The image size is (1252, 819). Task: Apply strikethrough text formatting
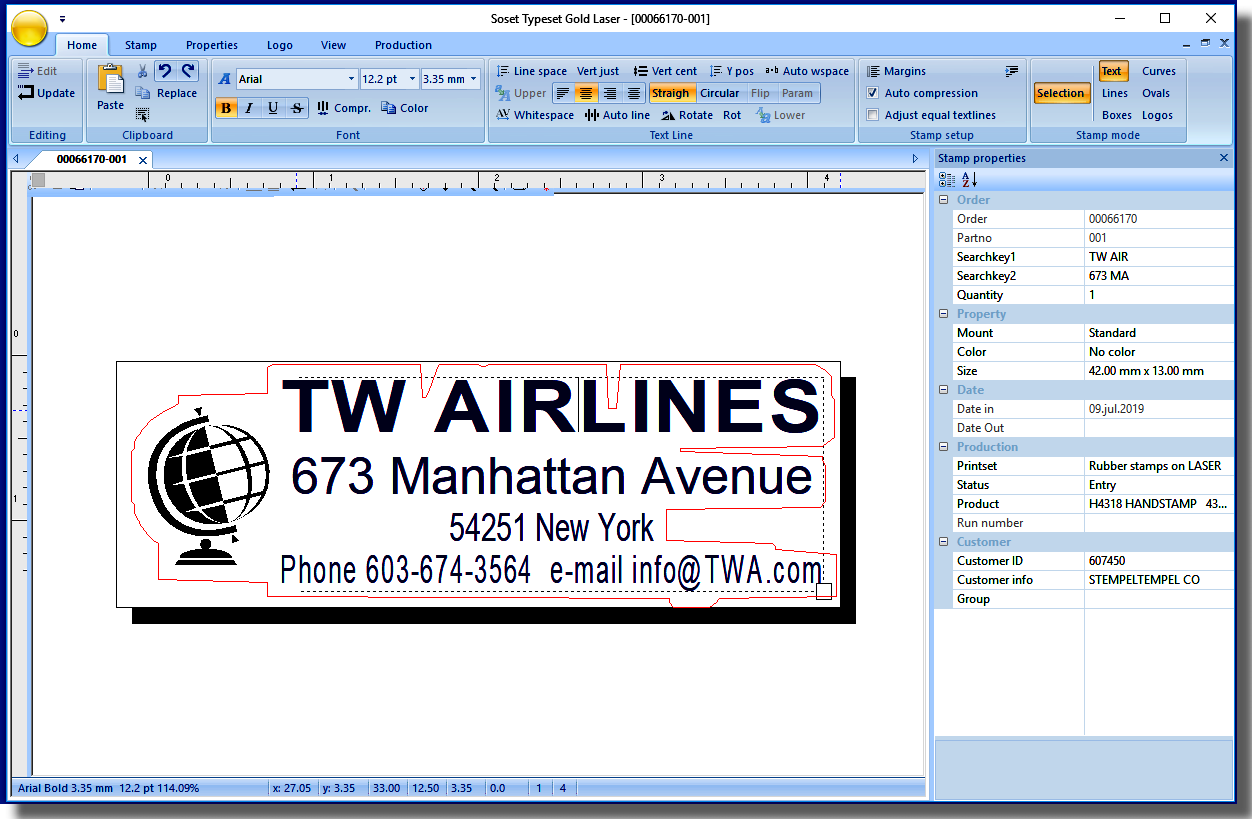[296, 108]
